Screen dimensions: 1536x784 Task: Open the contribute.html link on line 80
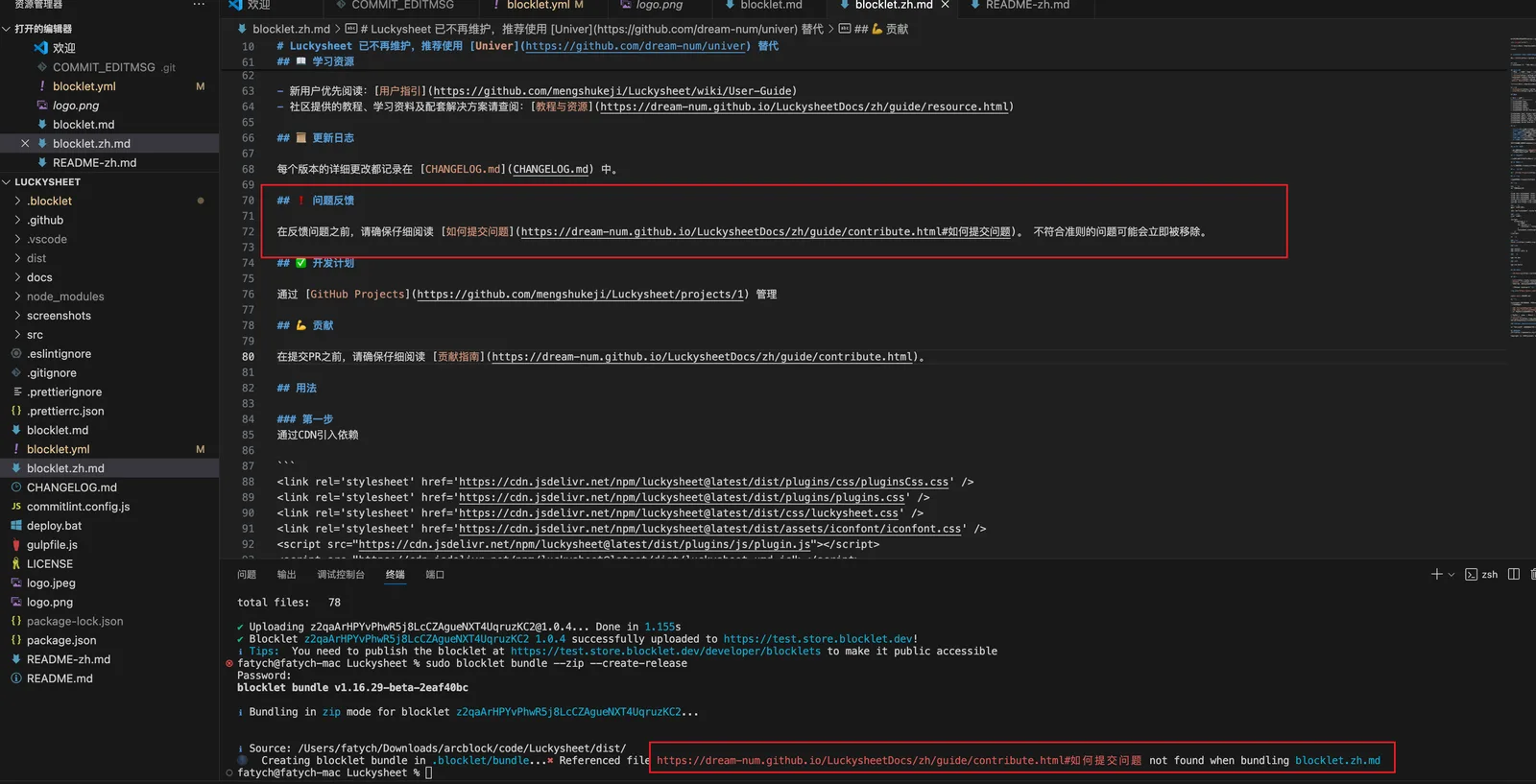(x=703, y=357)
